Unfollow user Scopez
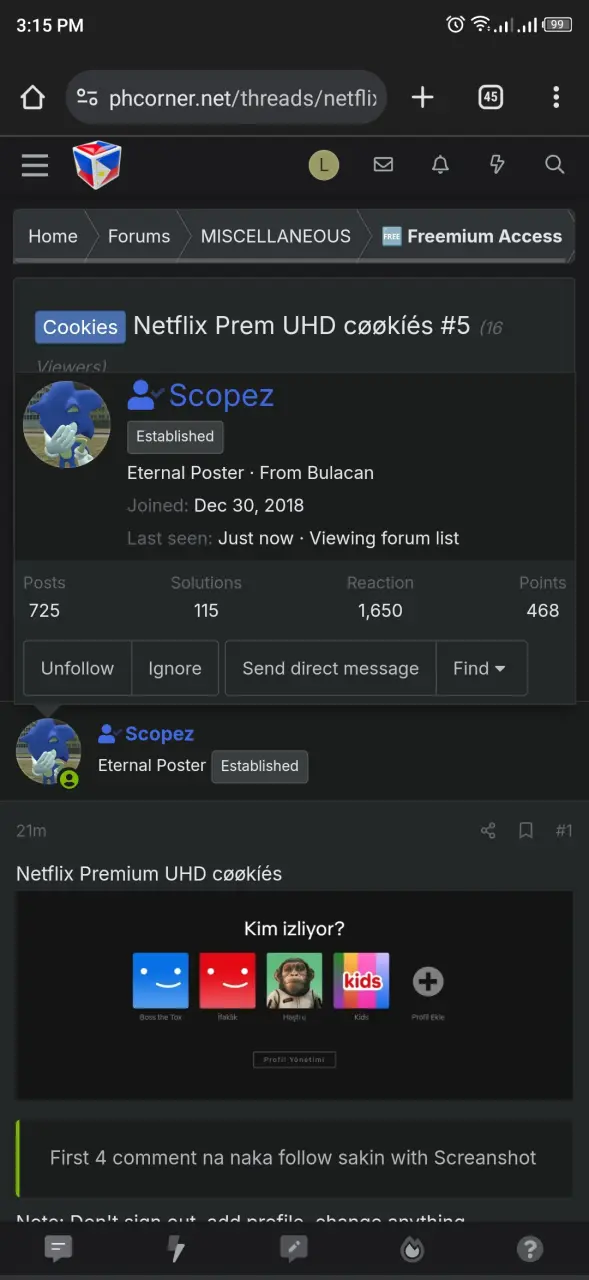Image resolution: width=589 pixels, height=1280 pixels. pyautogui.click(x=77, y=668)
